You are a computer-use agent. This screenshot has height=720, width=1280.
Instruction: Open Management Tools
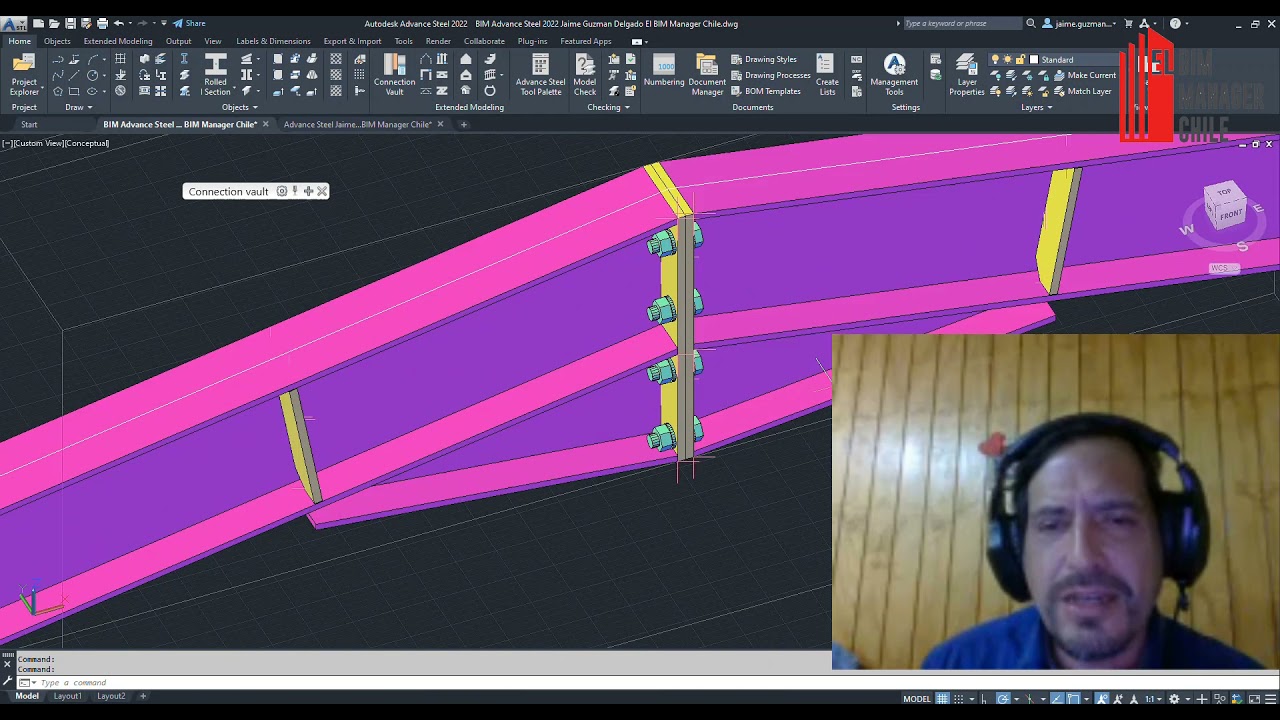click(x=894, y=75)
